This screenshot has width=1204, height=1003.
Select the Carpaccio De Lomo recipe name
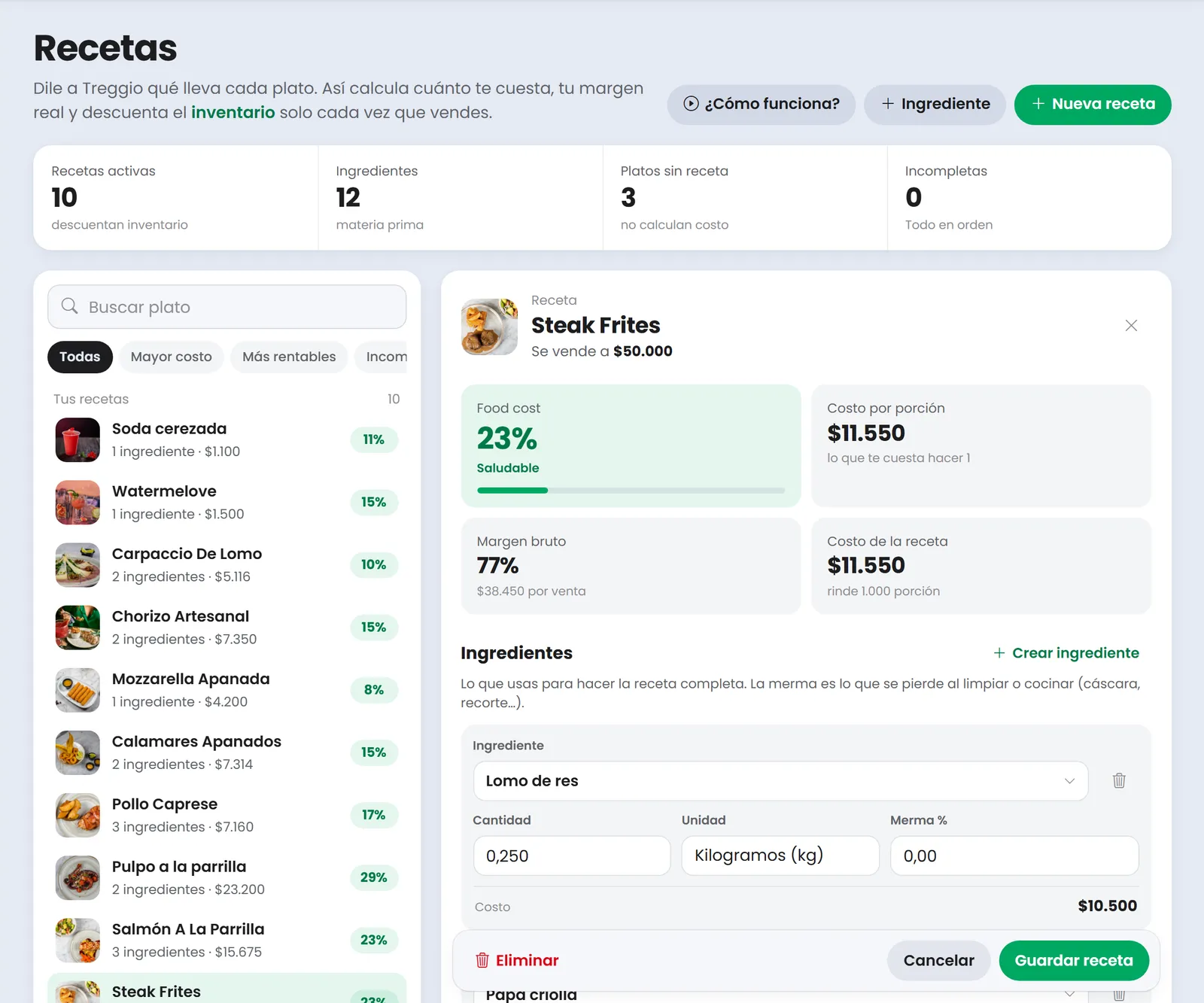pyautogui.click(x=187, y=553)
